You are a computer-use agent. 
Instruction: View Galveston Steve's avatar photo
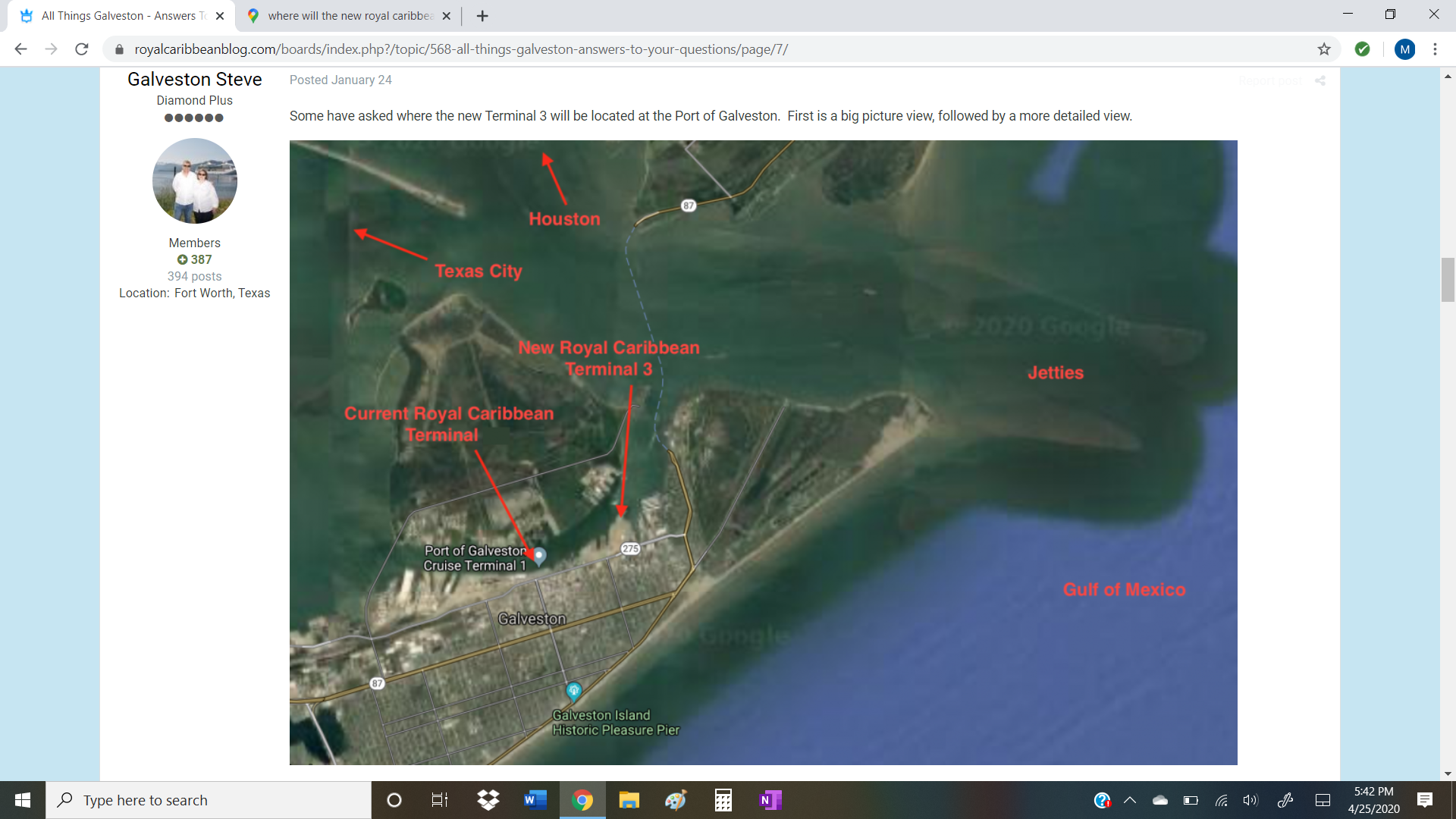tap(195, 180)
